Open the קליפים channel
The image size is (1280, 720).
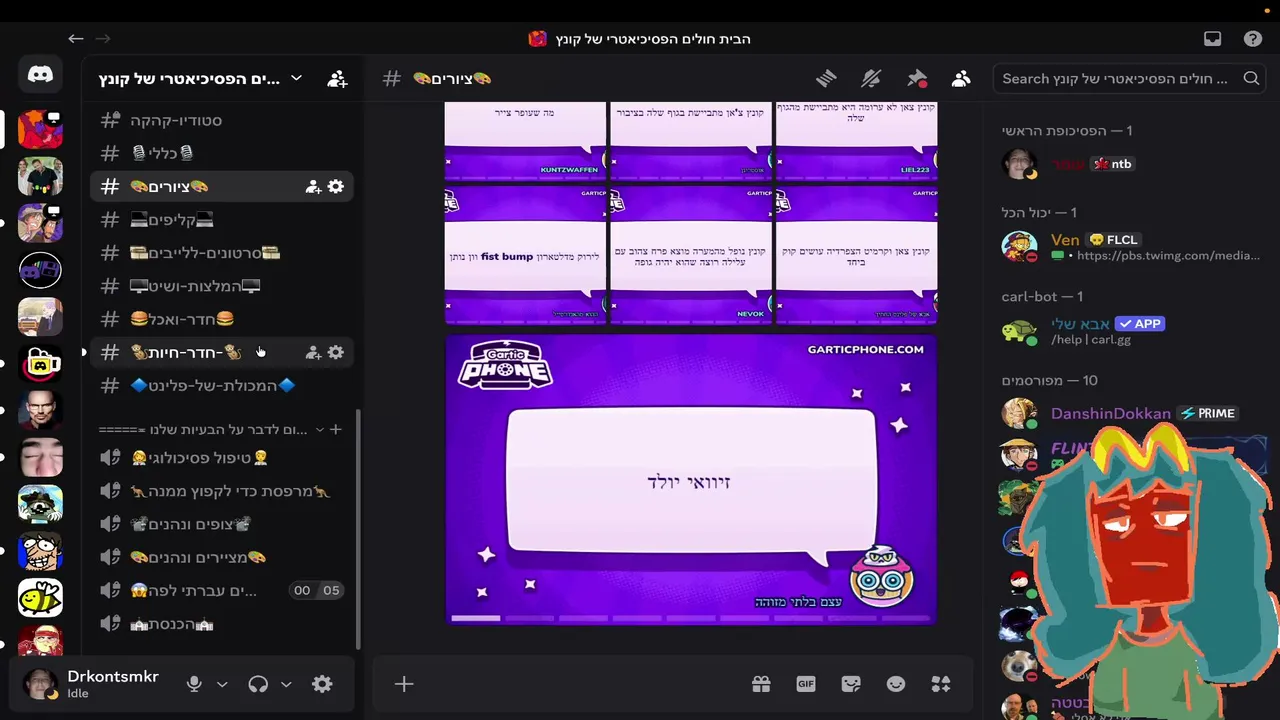pos(222,219)
